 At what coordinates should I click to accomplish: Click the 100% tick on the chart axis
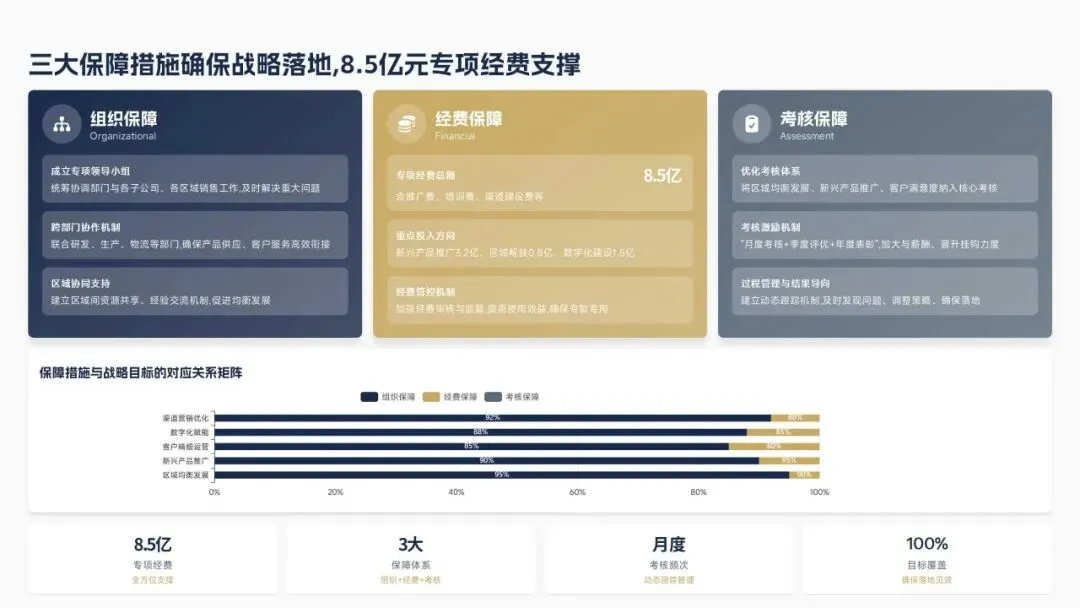(x=820, y=492)
